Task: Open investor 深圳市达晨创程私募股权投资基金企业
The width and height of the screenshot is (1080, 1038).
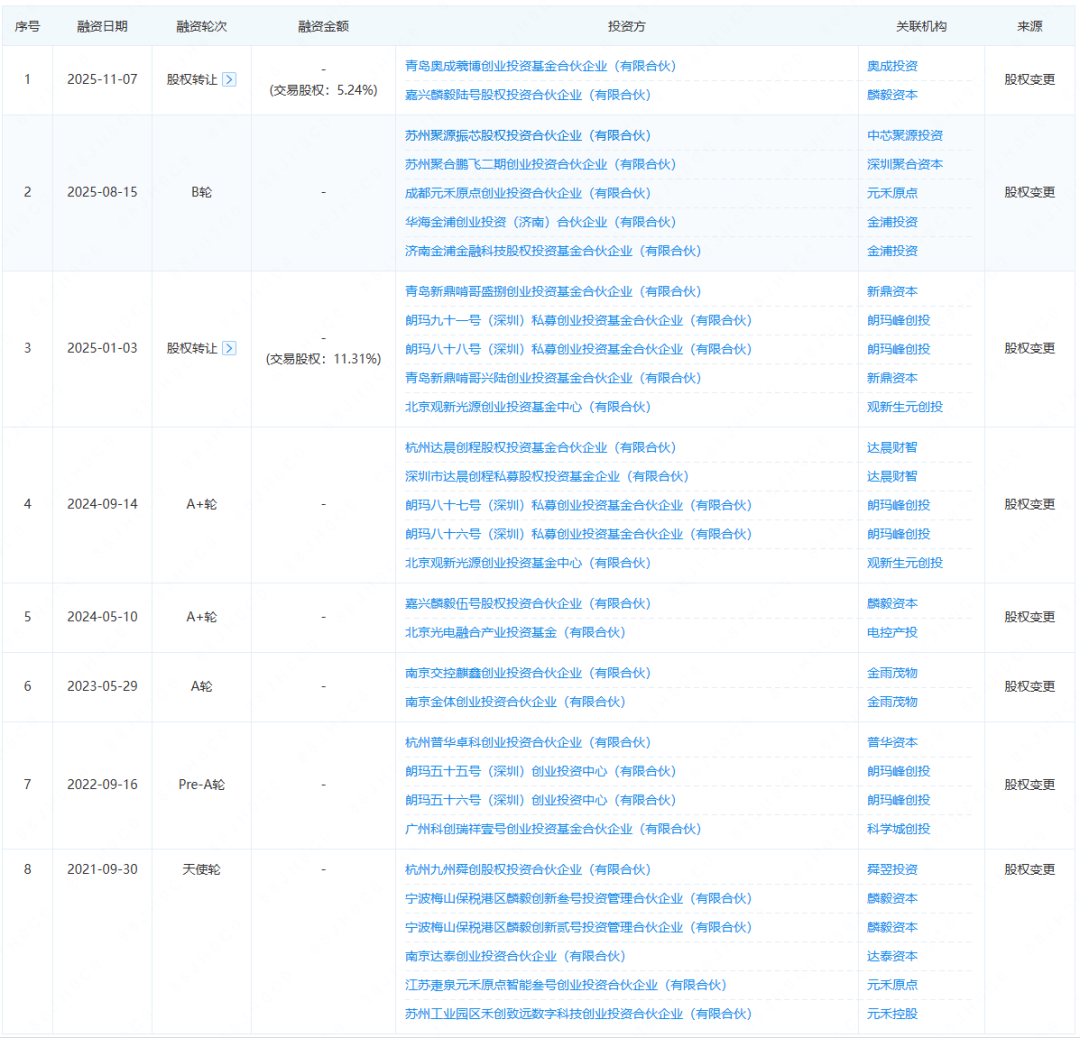Action: point(547,477)
